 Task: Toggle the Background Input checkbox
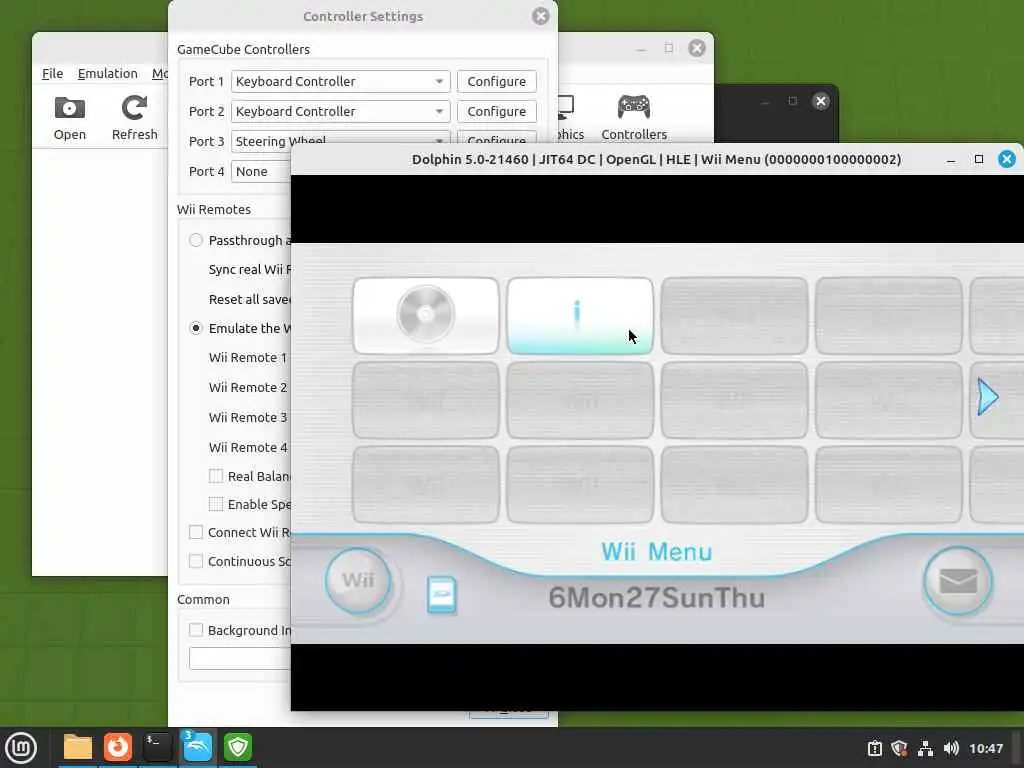click(x=196, y=630)
